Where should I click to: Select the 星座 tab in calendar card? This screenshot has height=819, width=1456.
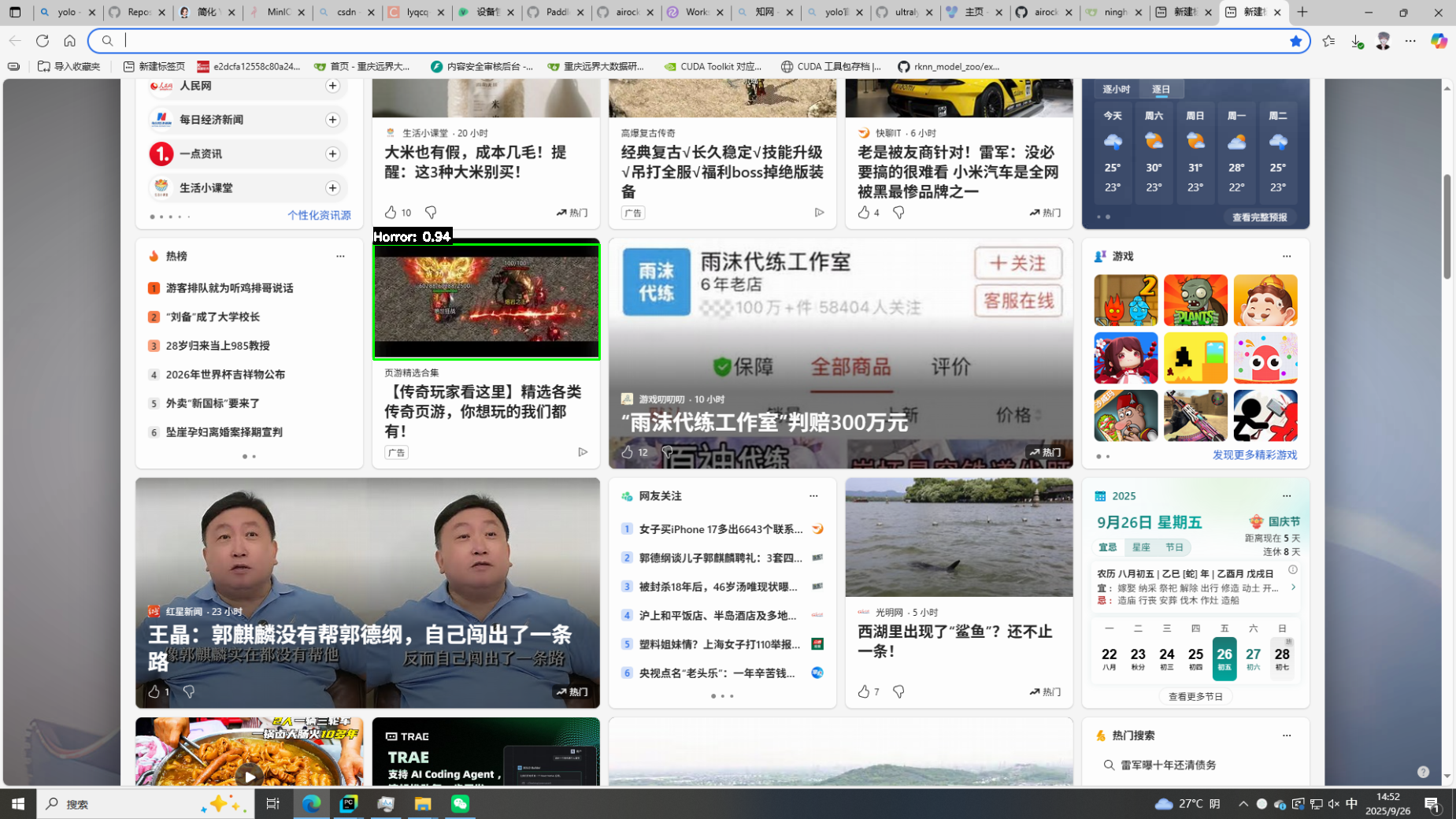[x=1141, y=547]
